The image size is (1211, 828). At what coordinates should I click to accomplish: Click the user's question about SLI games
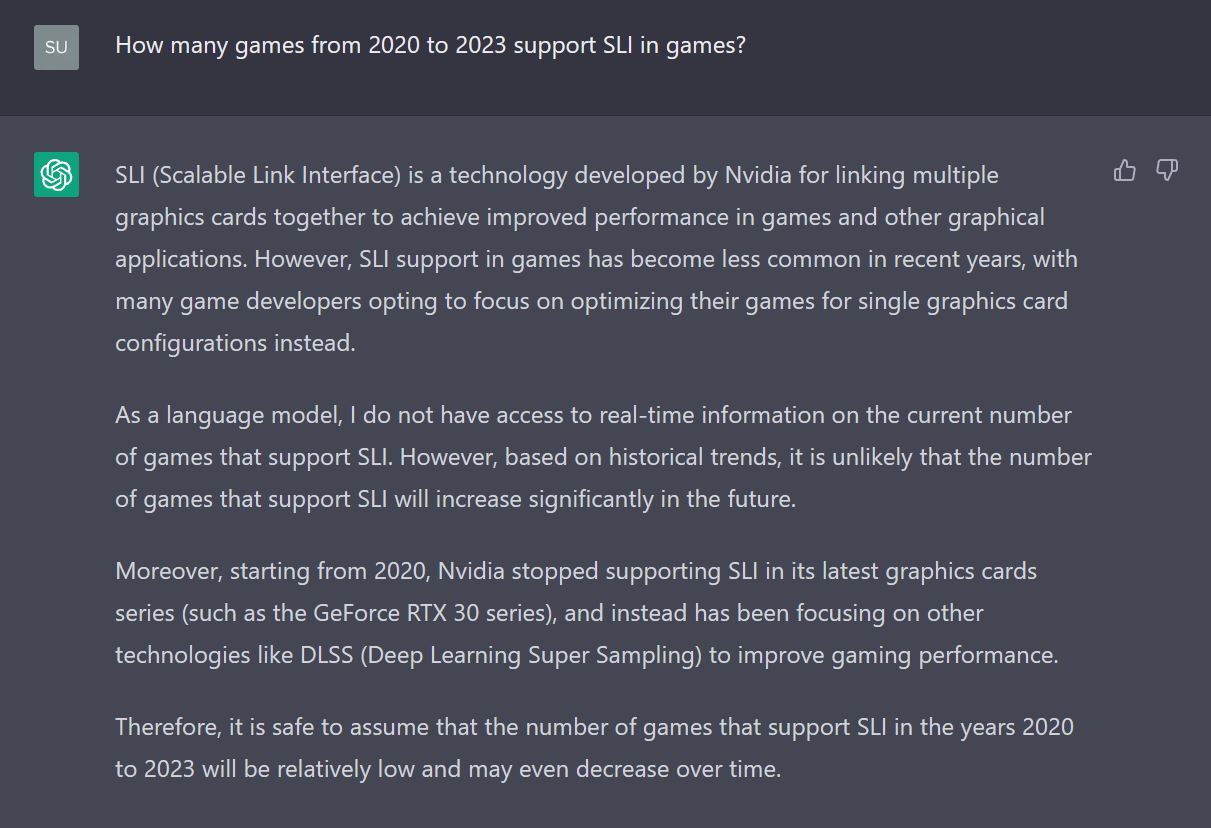tap(430, 46)
